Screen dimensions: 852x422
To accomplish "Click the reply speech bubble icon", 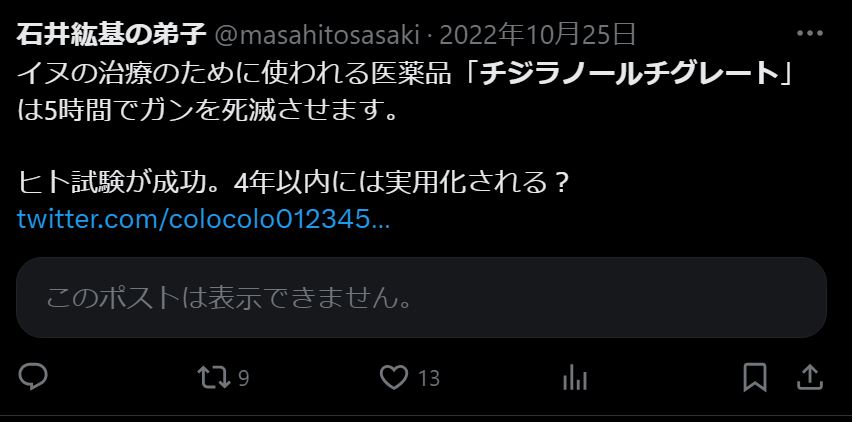I will pyautogui.click(x=33, y=376).
